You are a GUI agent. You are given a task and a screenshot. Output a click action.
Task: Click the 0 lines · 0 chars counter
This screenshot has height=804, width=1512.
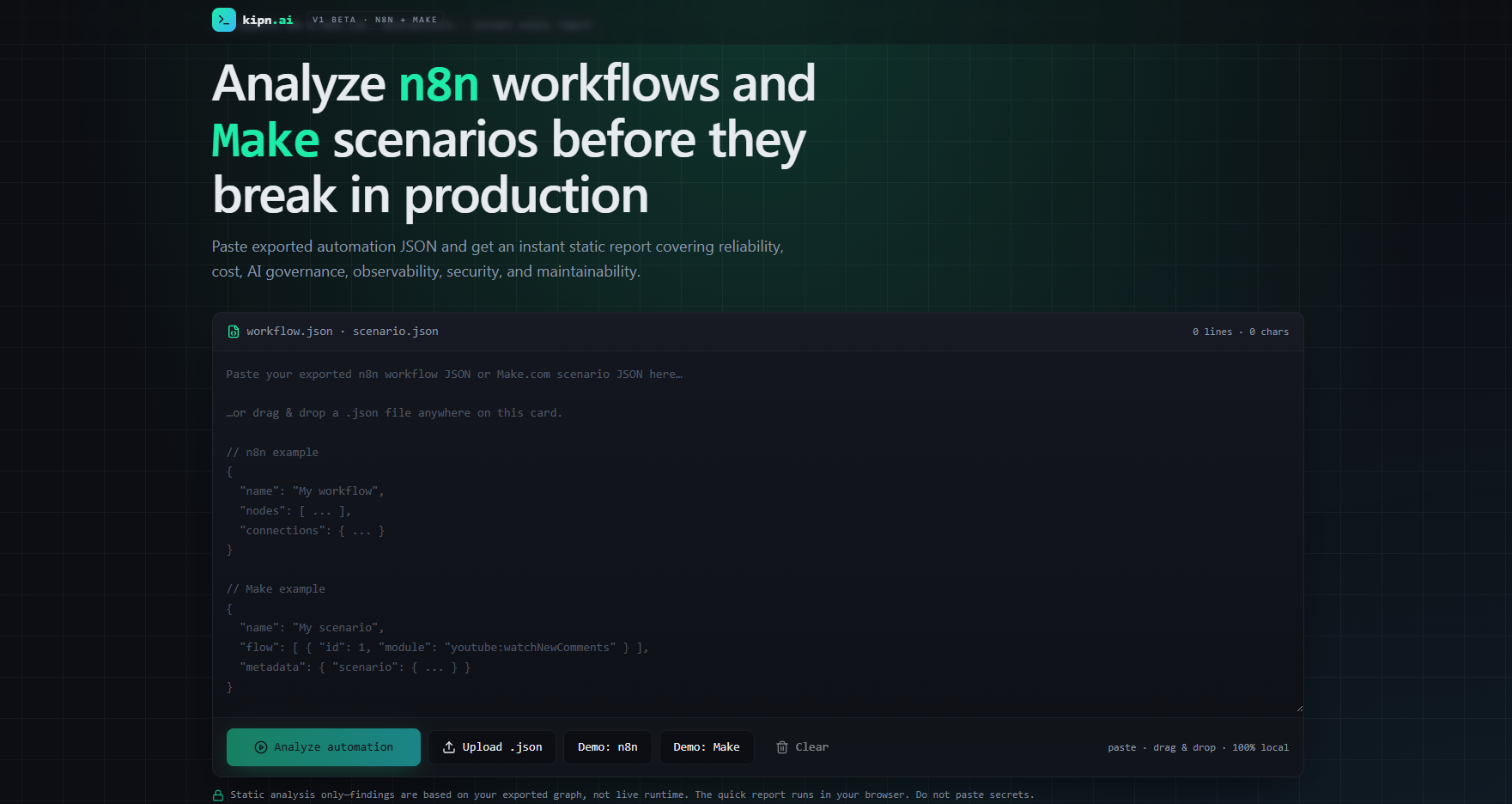[x=1240, y=332]
